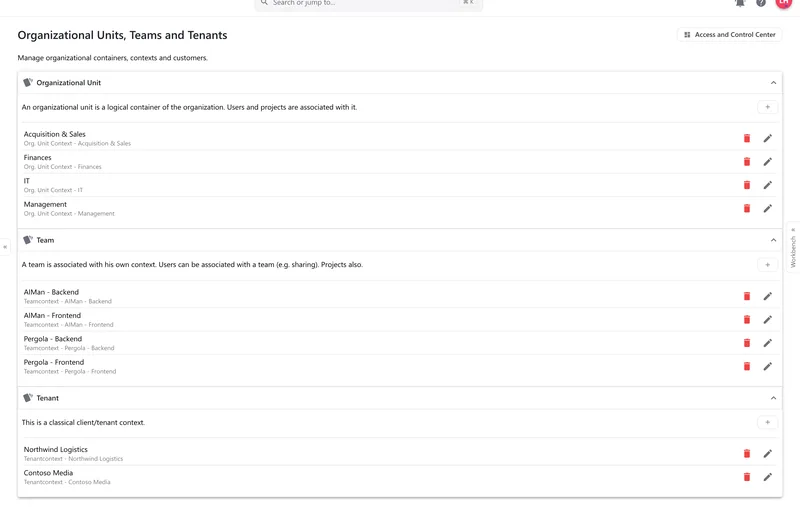Select the Pergola - Backend row name

click(x=53, y=339)
